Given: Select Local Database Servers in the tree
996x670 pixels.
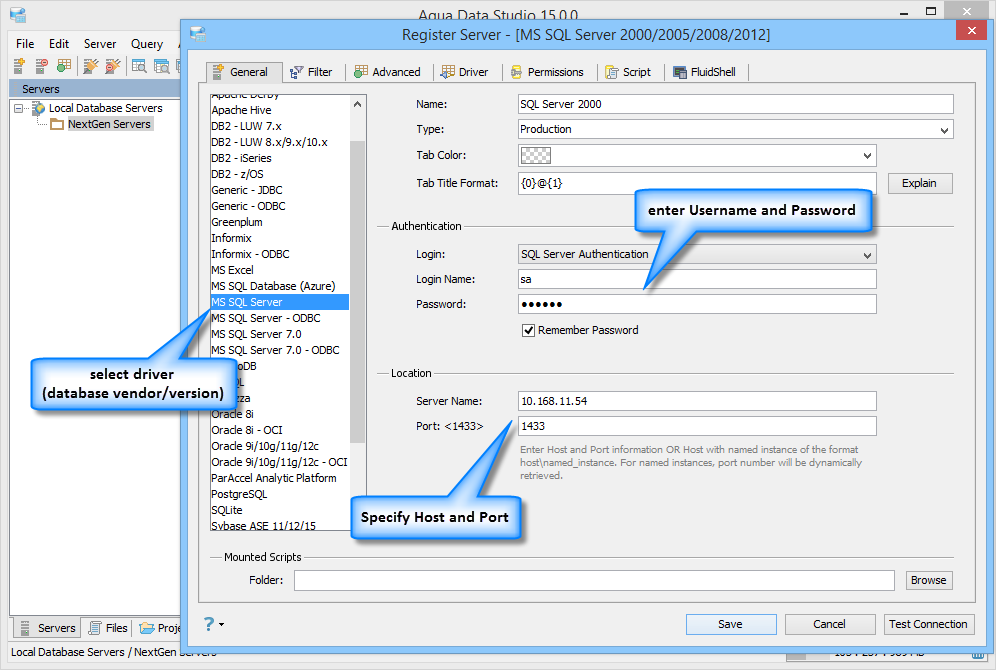Looking at the screenshot, I should [x=105, y=109].
